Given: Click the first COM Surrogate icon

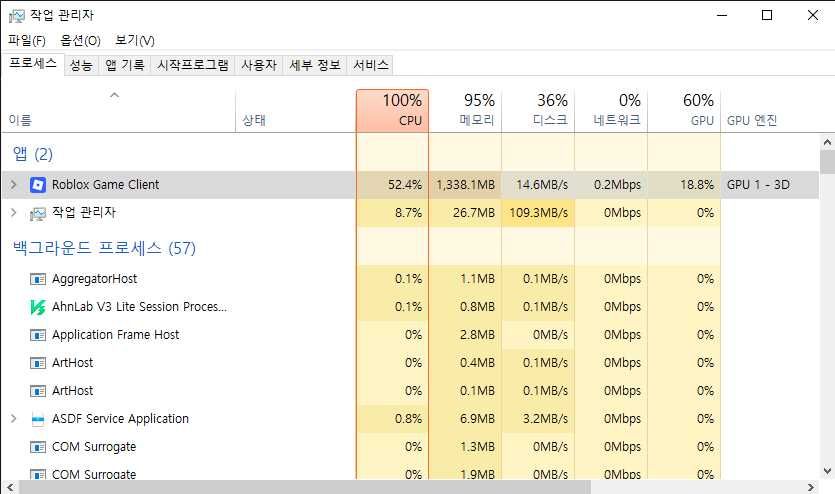Looking at the screenshot, I should click(38, 447).
